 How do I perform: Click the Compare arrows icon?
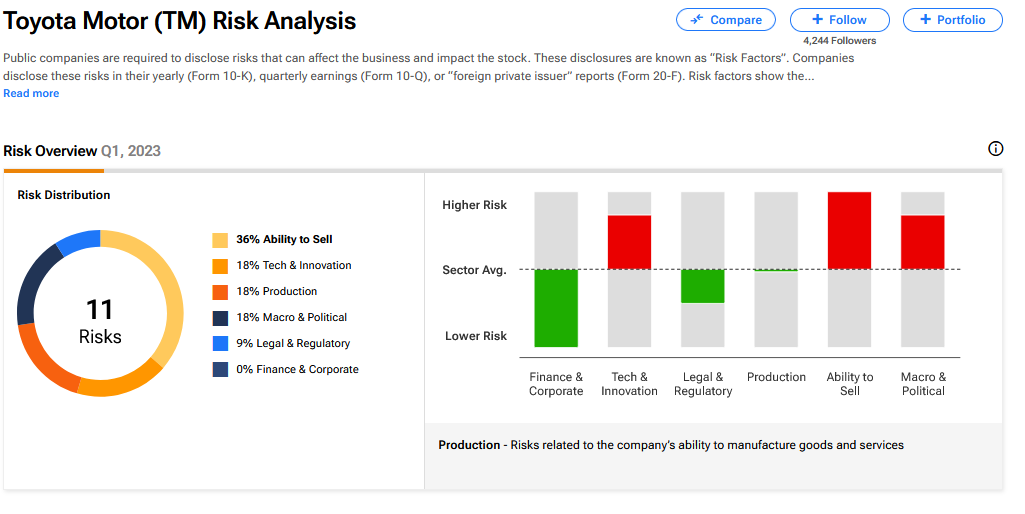coord(696,20)
